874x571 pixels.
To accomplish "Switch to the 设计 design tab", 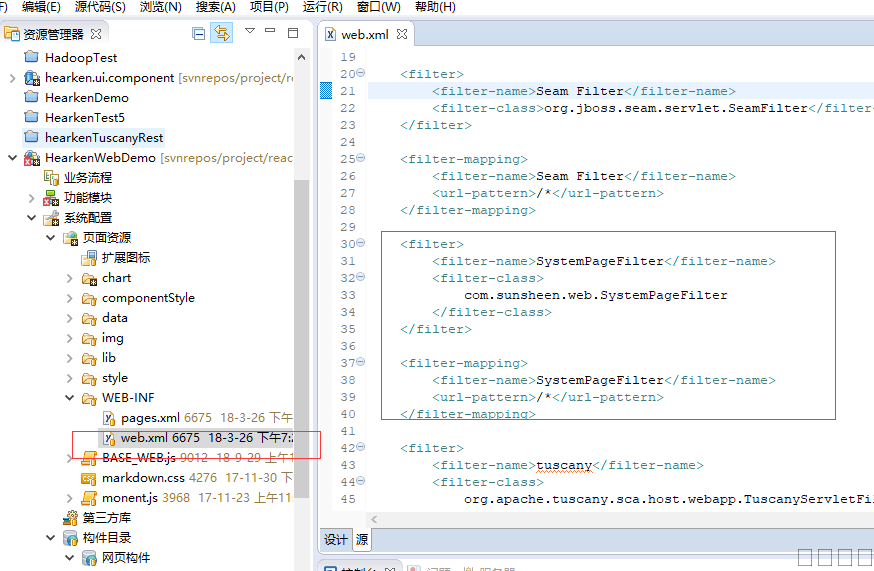I will pos(335,540).
